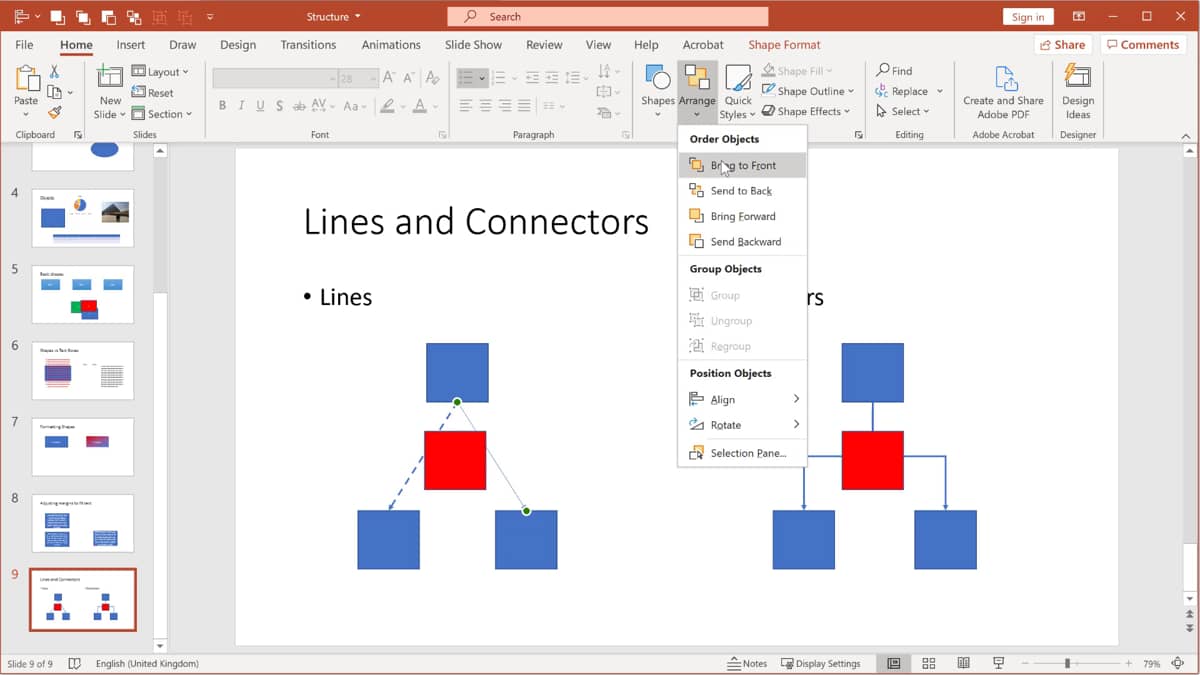Viewport: 1200px width, 675px height.
Task: Toggle Bold formatting
Action: click(x=222, y=106)
